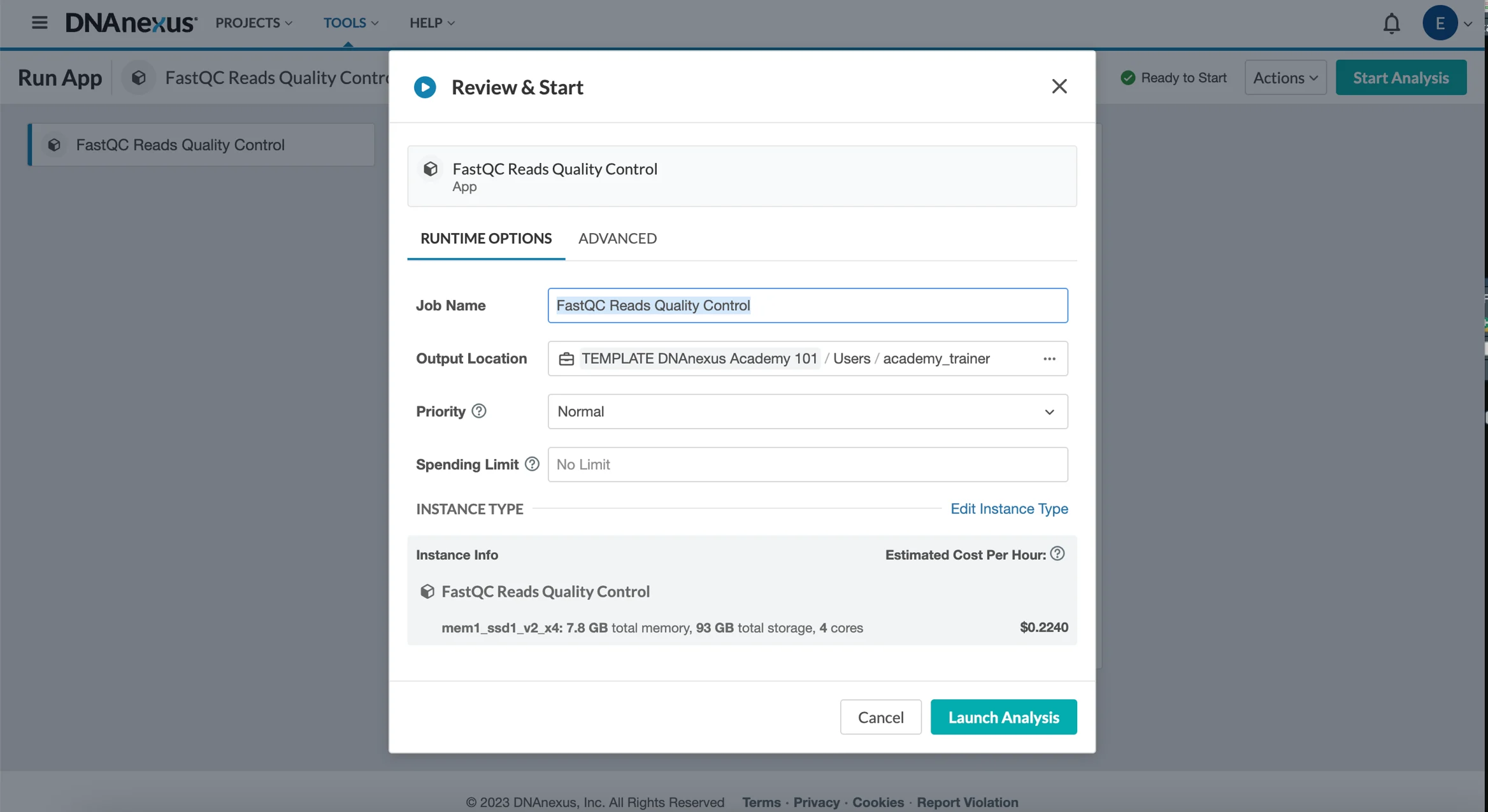Open the PROJECTS menu
Screen dimensions: 1488x812
click(254, 23)
